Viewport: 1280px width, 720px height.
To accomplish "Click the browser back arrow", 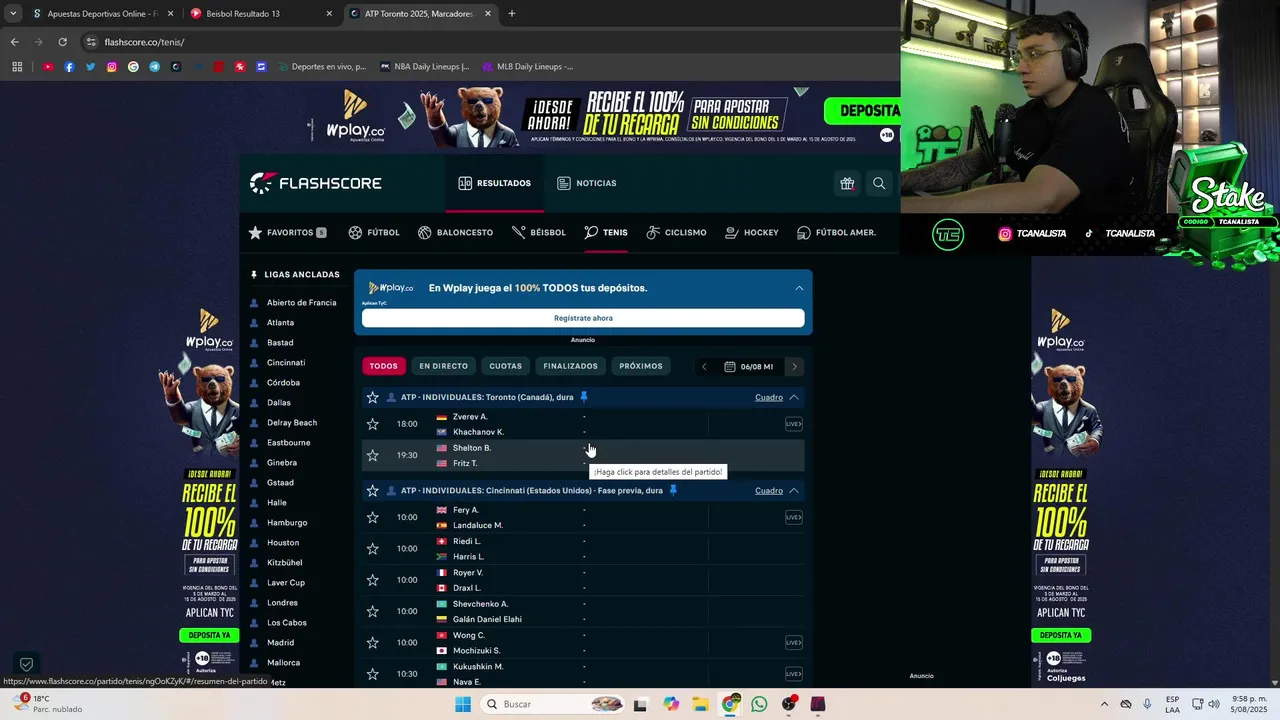I will click(14, 42).
